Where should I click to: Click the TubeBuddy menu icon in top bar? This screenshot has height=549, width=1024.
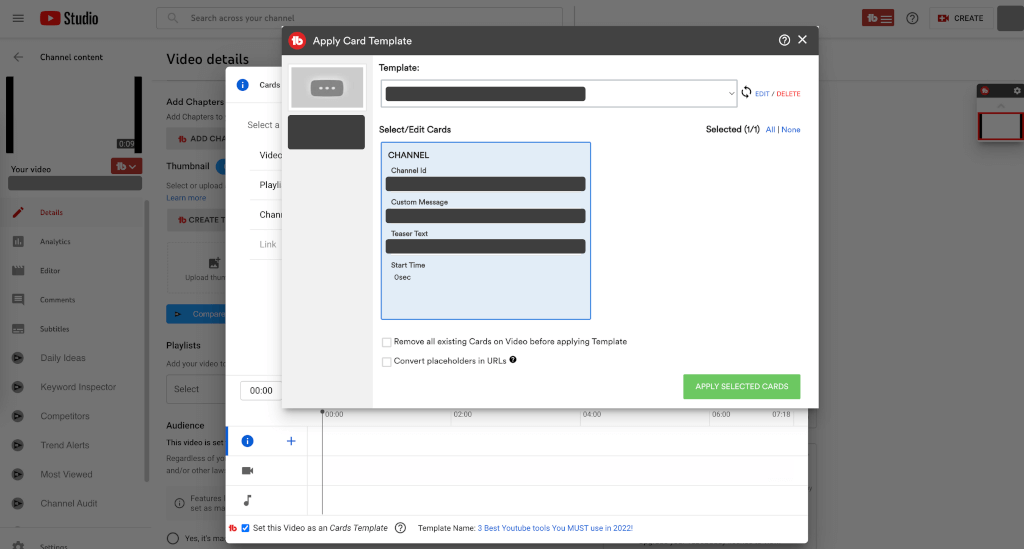[878, 18]
